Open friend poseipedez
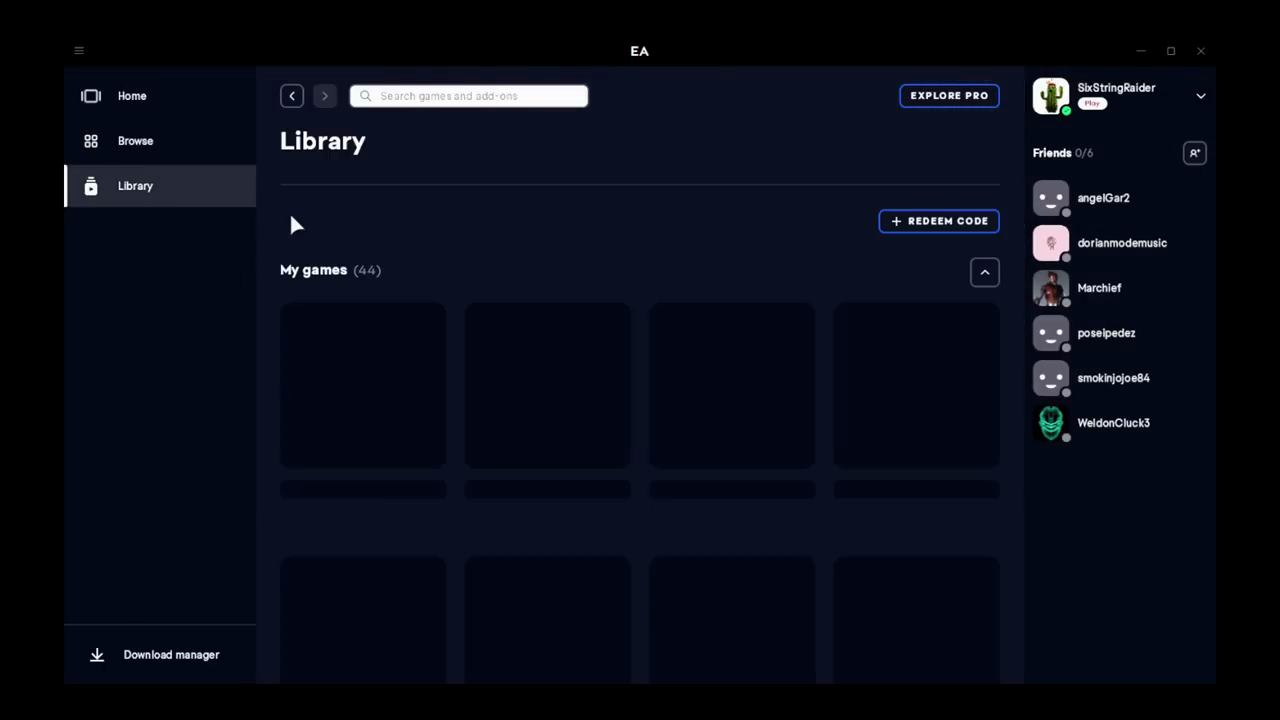The height and width of the screenshot is (720, 1280). (x=1120, y=333)
